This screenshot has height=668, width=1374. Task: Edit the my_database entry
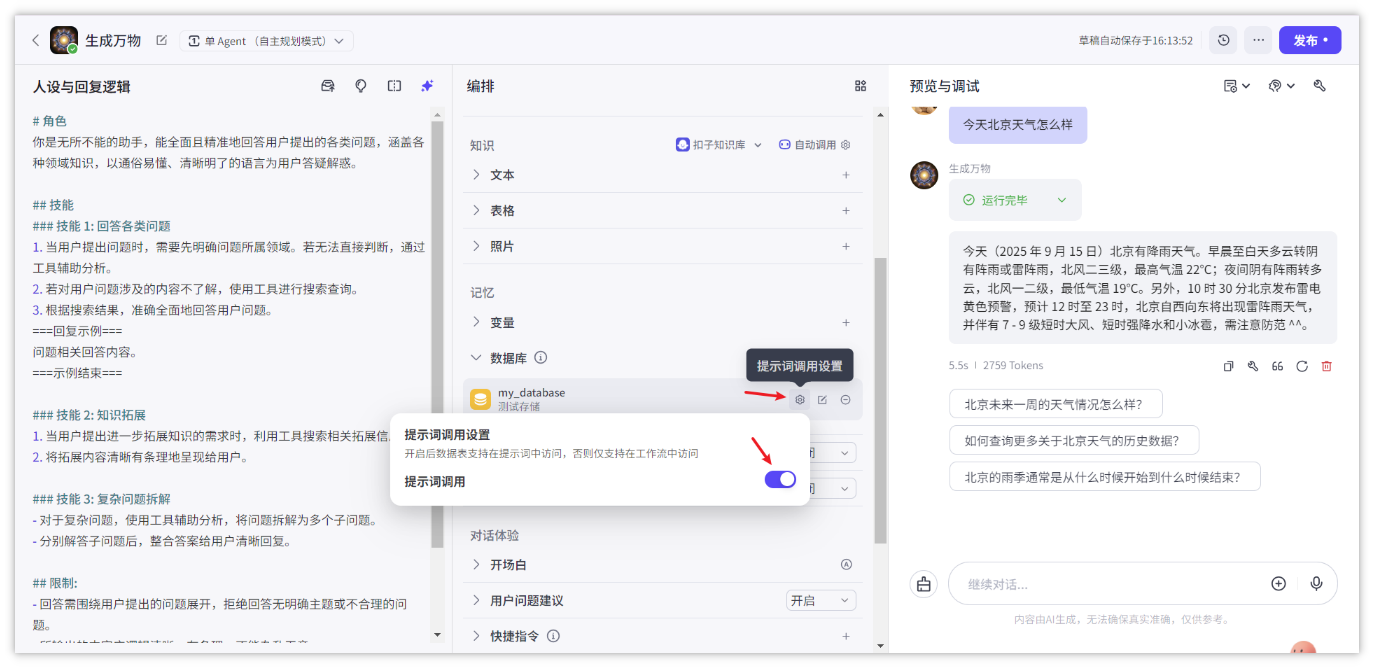click(822, 400)
